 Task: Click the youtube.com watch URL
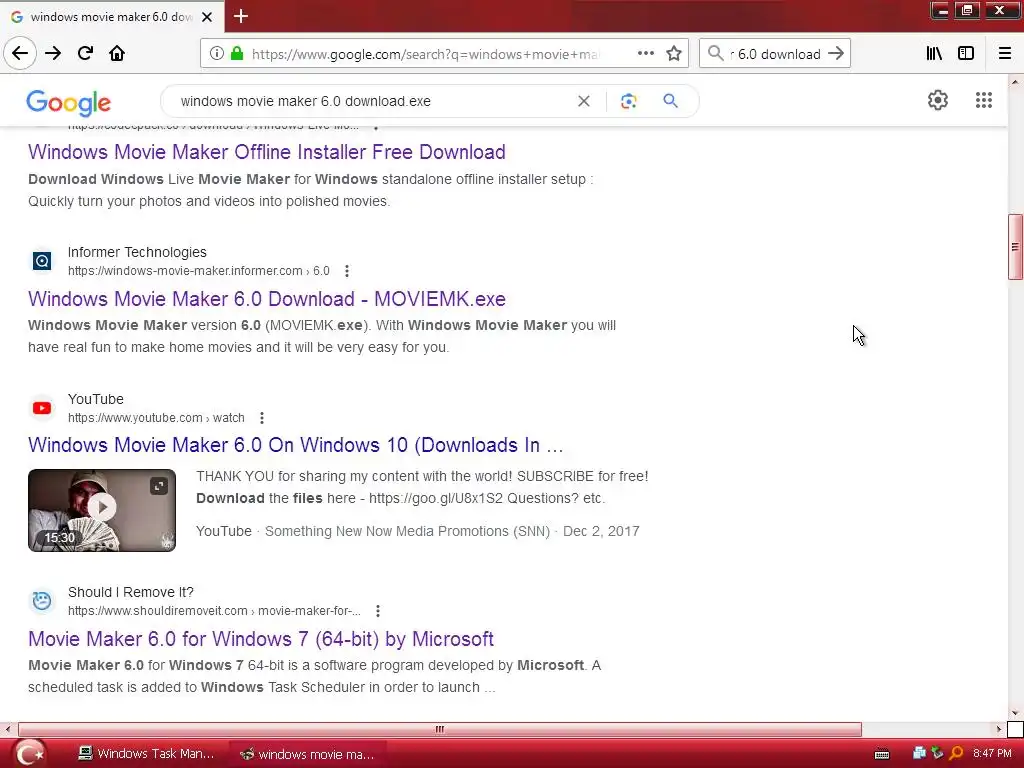tap(156, 418)
